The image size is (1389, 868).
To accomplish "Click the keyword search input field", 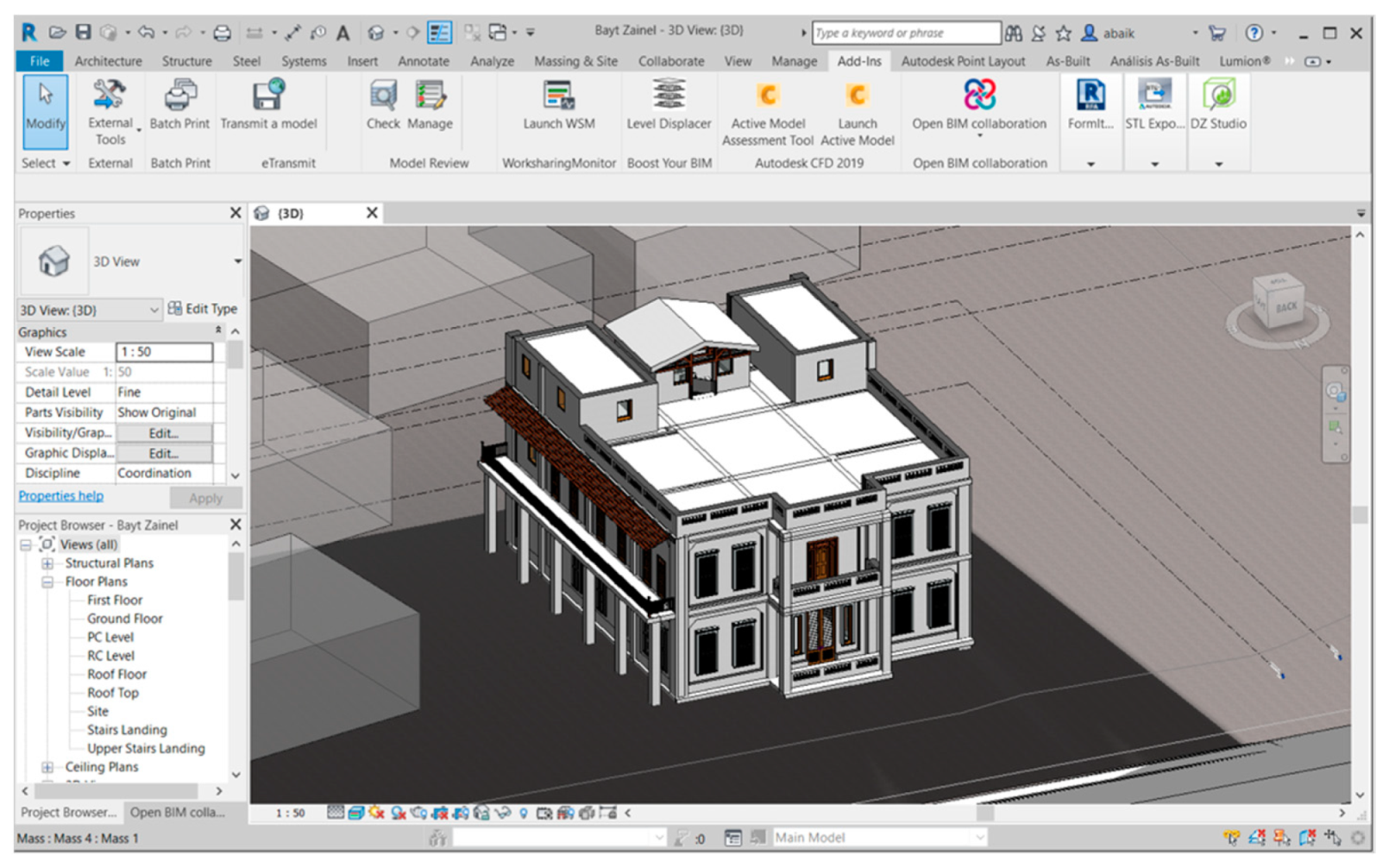I will 905,33.
